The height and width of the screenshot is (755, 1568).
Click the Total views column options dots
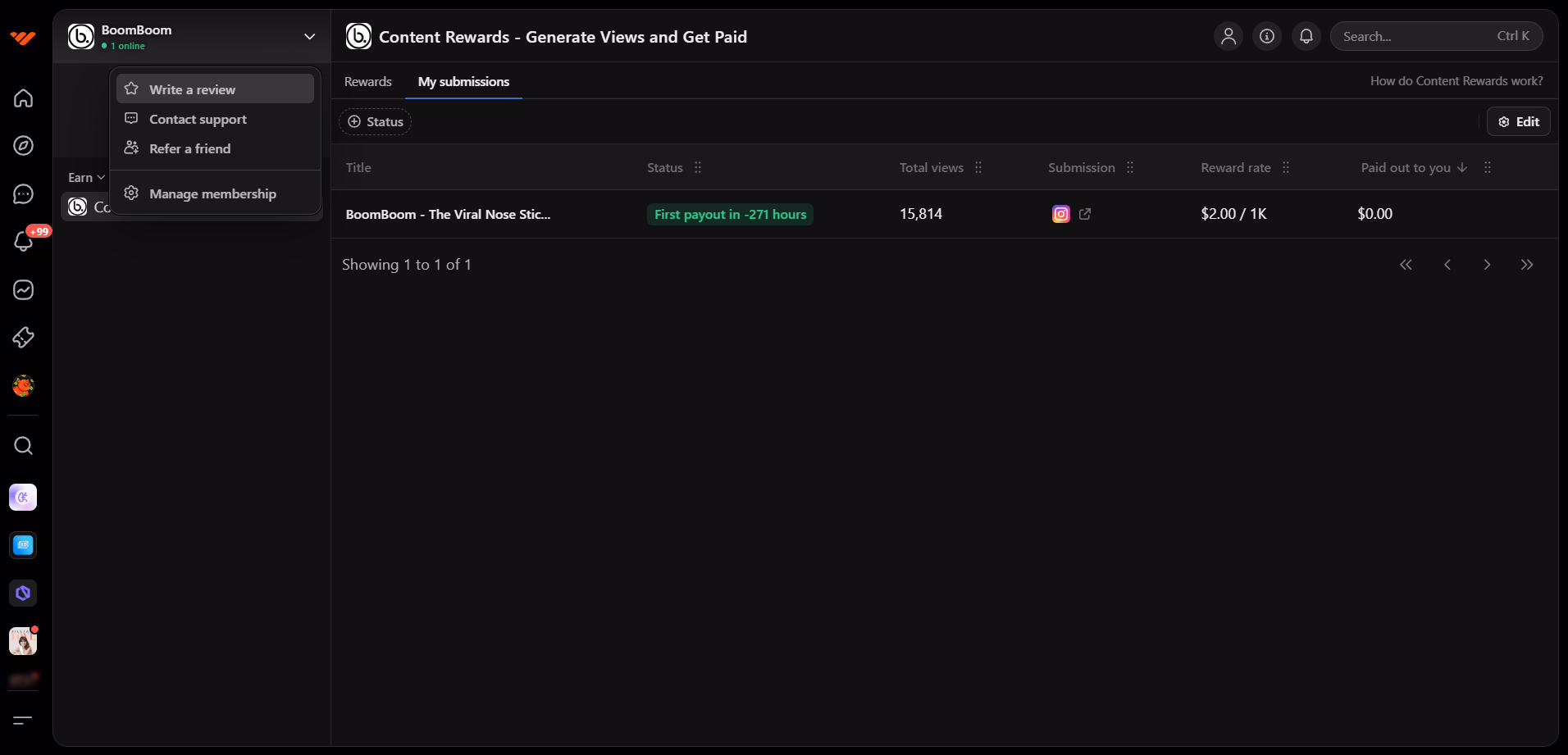tap(978, 167)
